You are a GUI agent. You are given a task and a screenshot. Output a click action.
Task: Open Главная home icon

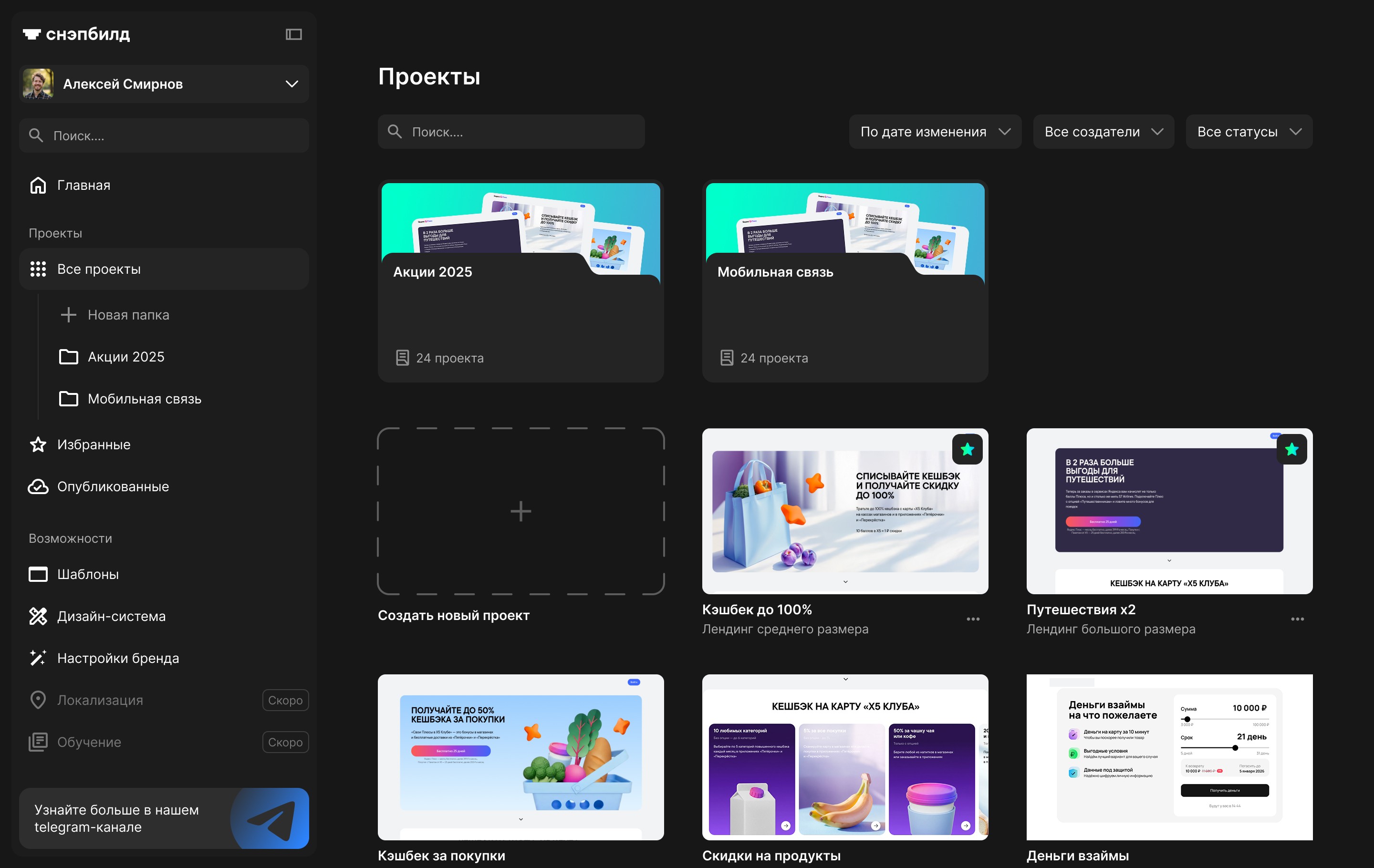click(x=38, y=186)
